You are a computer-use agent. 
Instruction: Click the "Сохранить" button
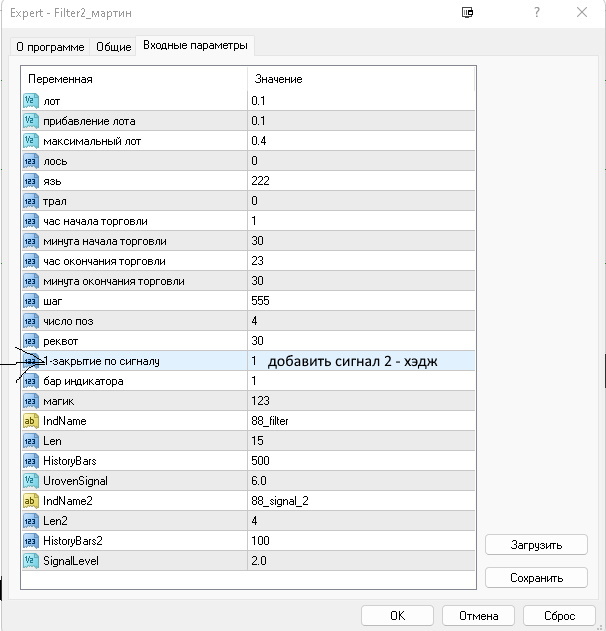point(536,578)
